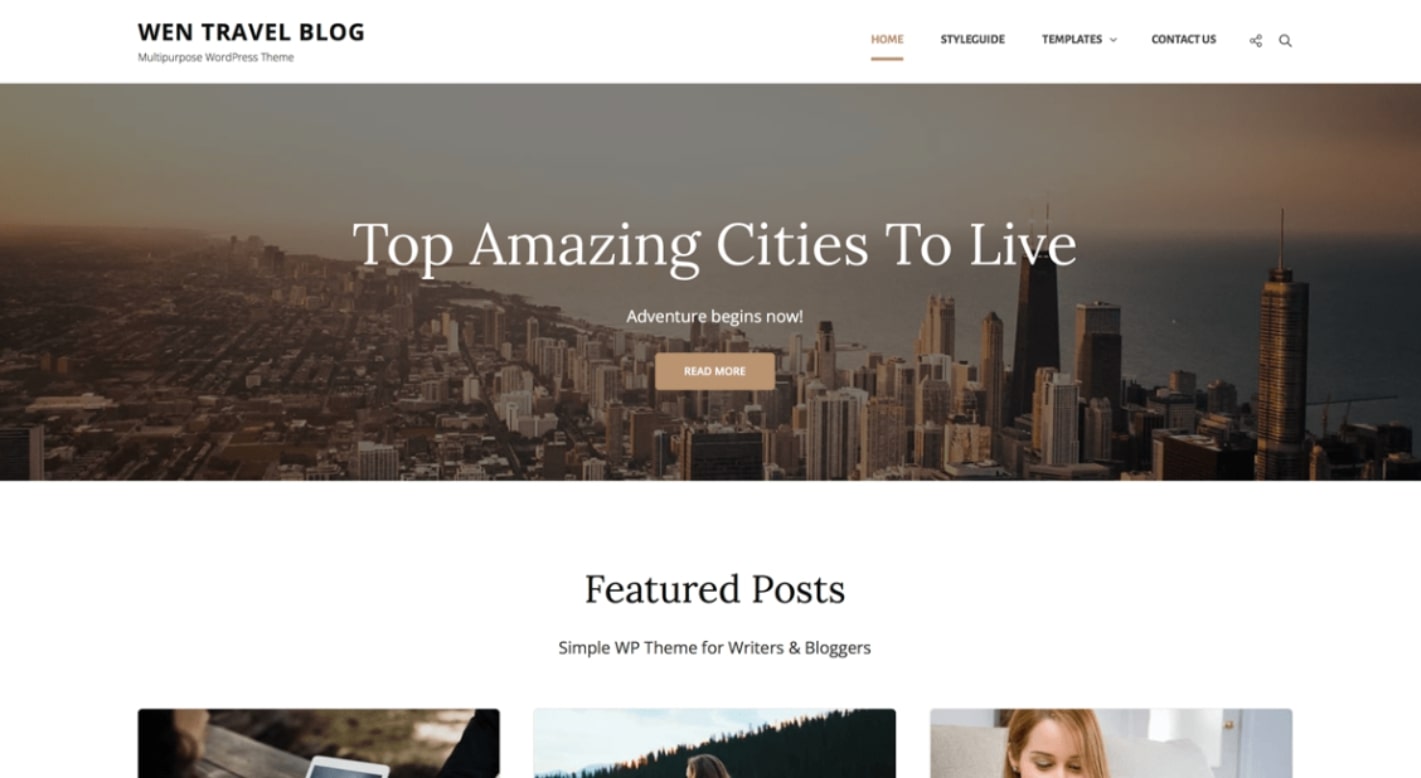Click the Simple WP Theme for Writers text

714,648
